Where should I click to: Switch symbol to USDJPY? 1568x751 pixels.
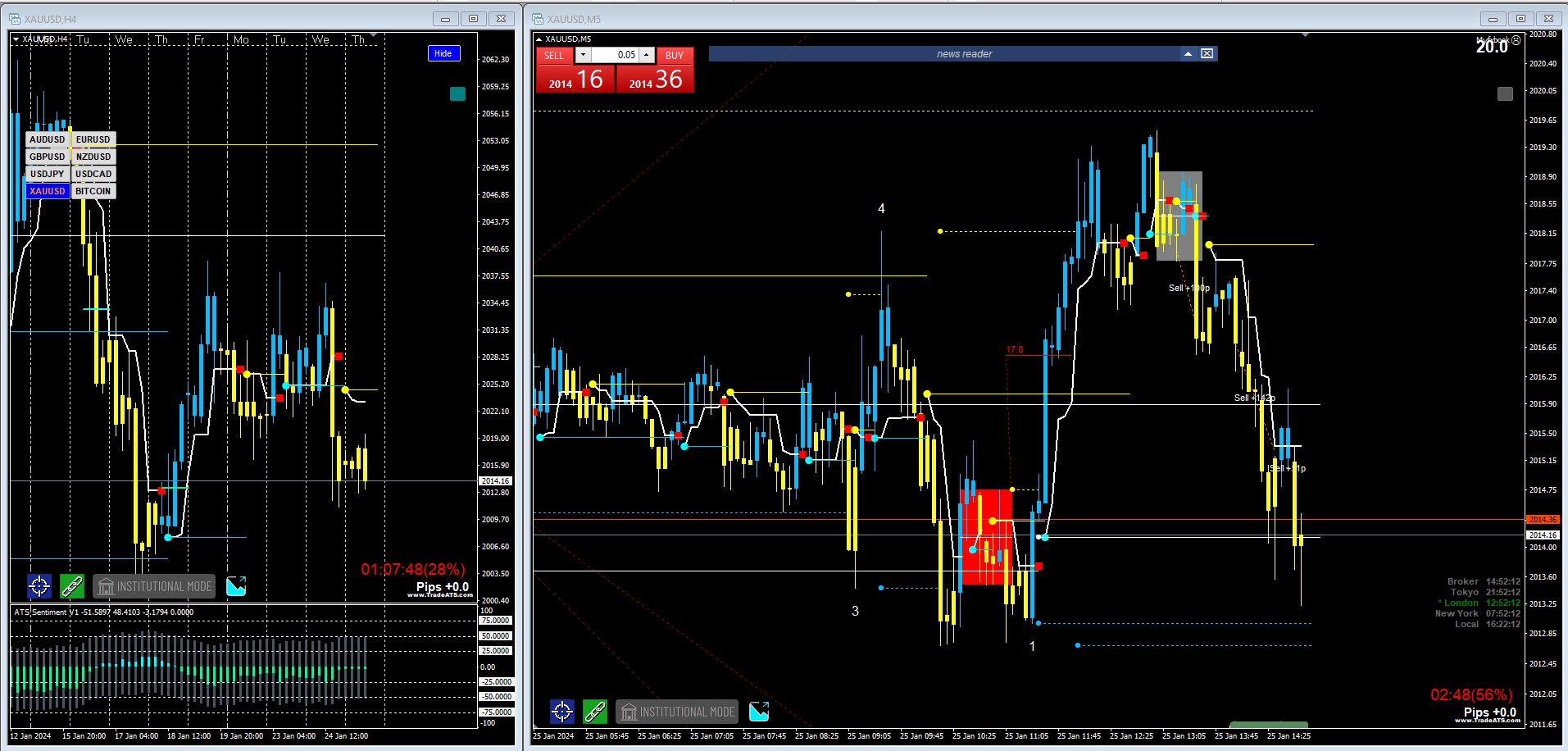[47, 174]
